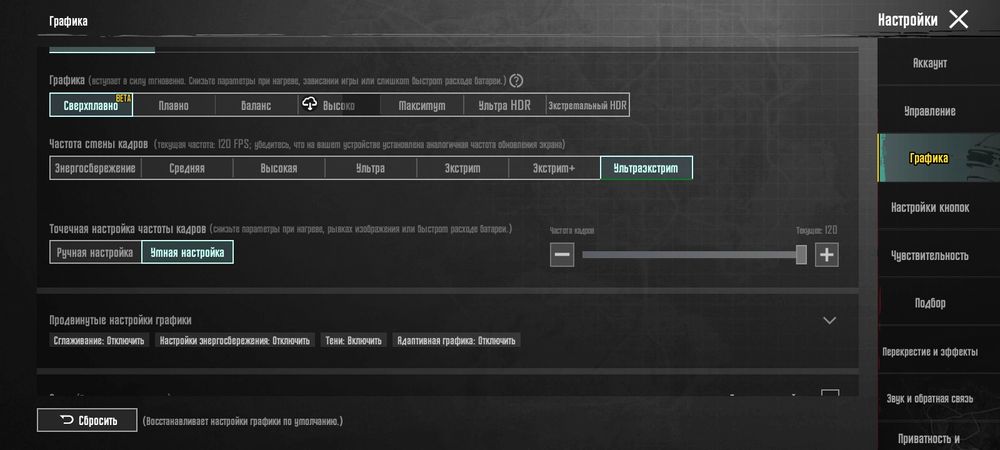The image size is (1000, 450).
Task: Click the Продвинутые настройки графики heading
Action: [121, 320]
